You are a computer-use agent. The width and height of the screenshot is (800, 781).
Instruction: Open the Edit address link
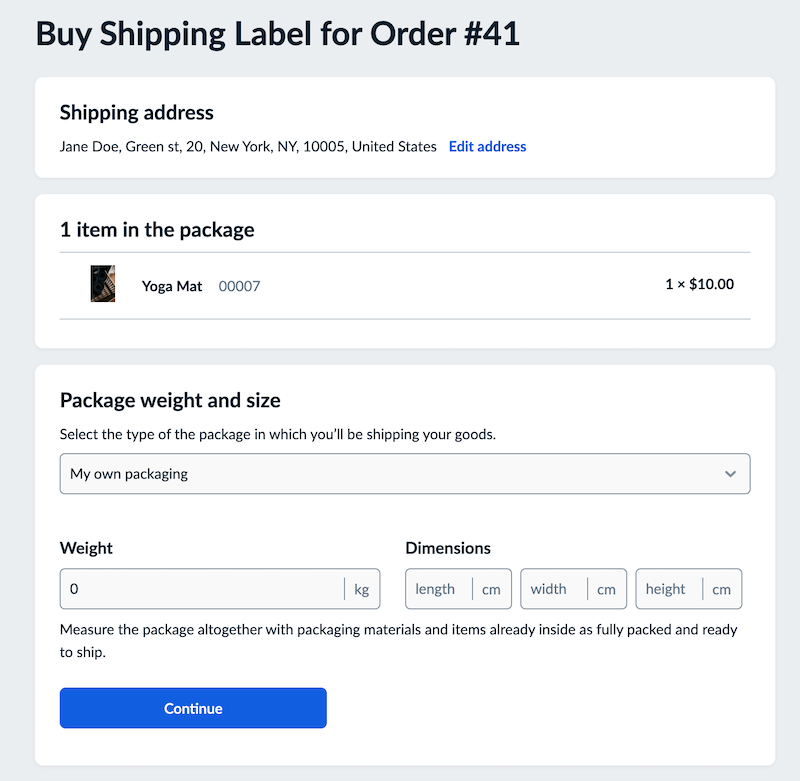pyautogui.click(x=487, y=146)
